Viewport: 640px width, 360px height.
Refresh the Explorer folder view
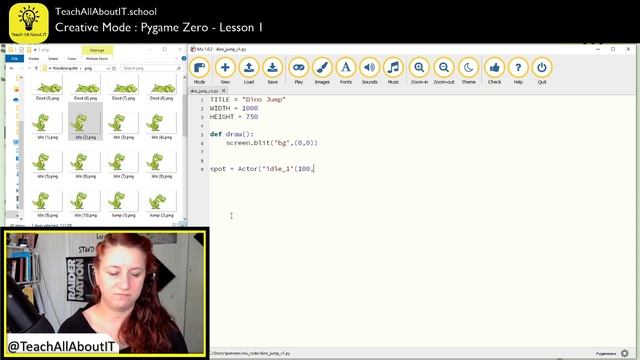(114, 69)
